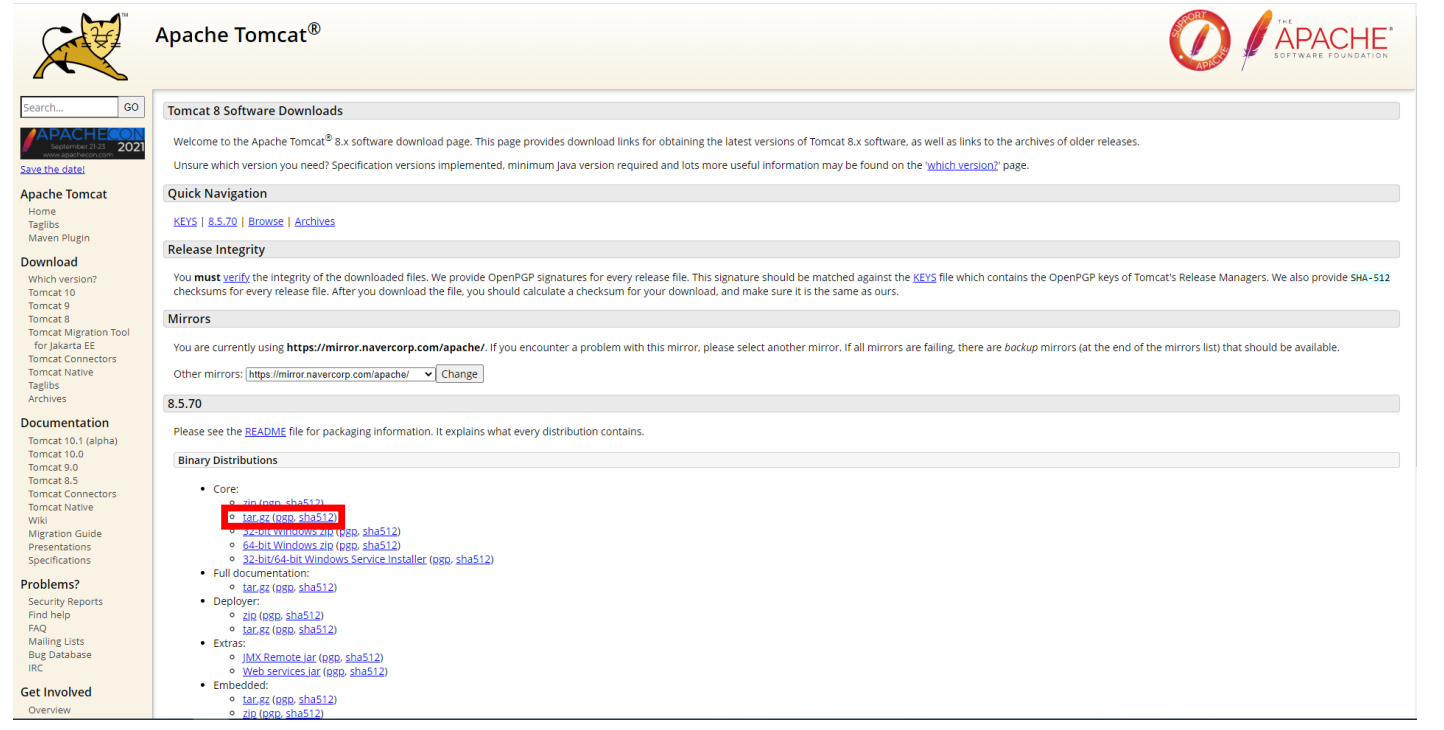Open the Mailing Lists link
Screen dimensions: 1444x730
56,642
